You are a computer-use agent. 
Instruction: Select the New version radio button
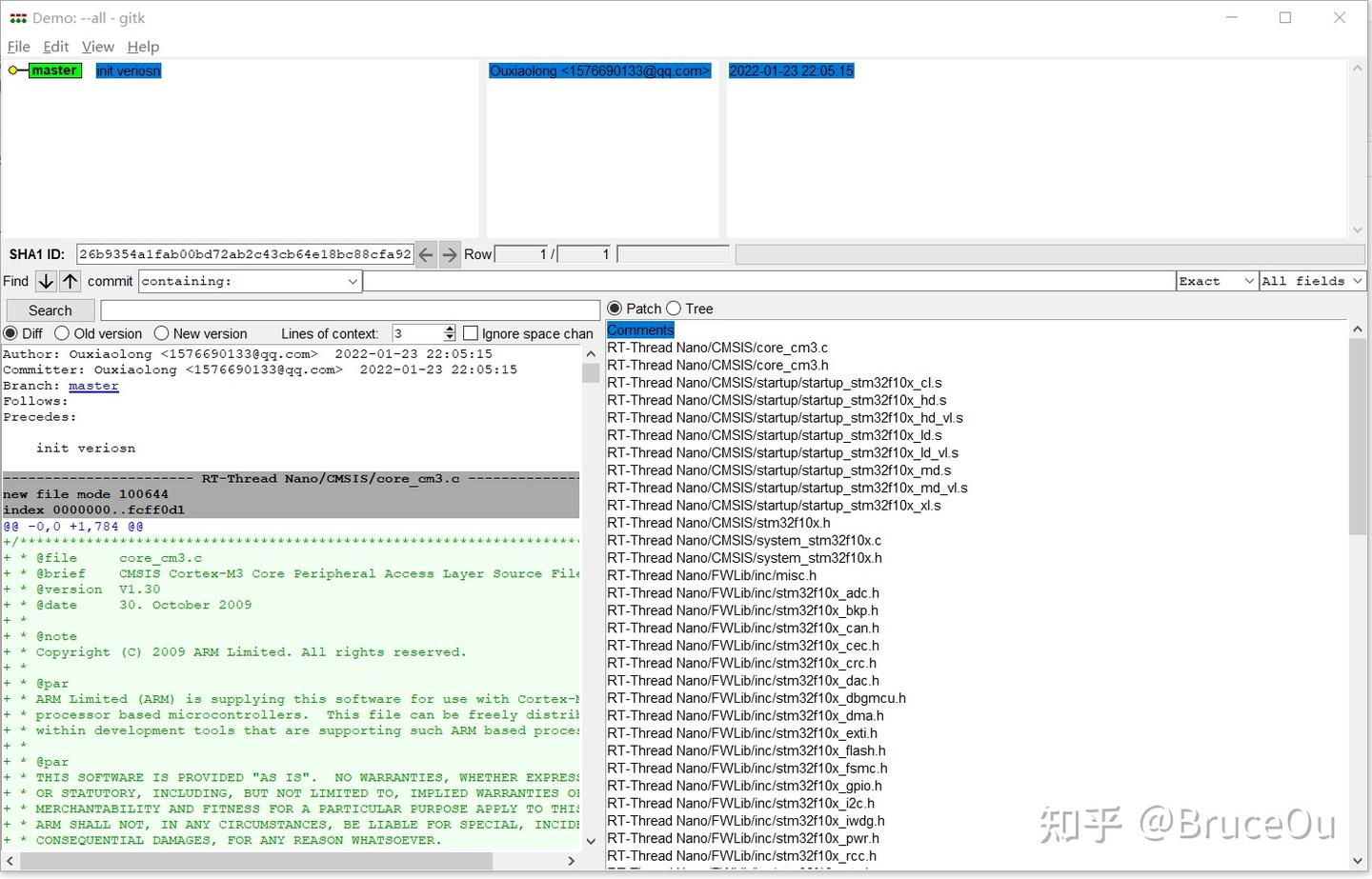coord(161,333)
